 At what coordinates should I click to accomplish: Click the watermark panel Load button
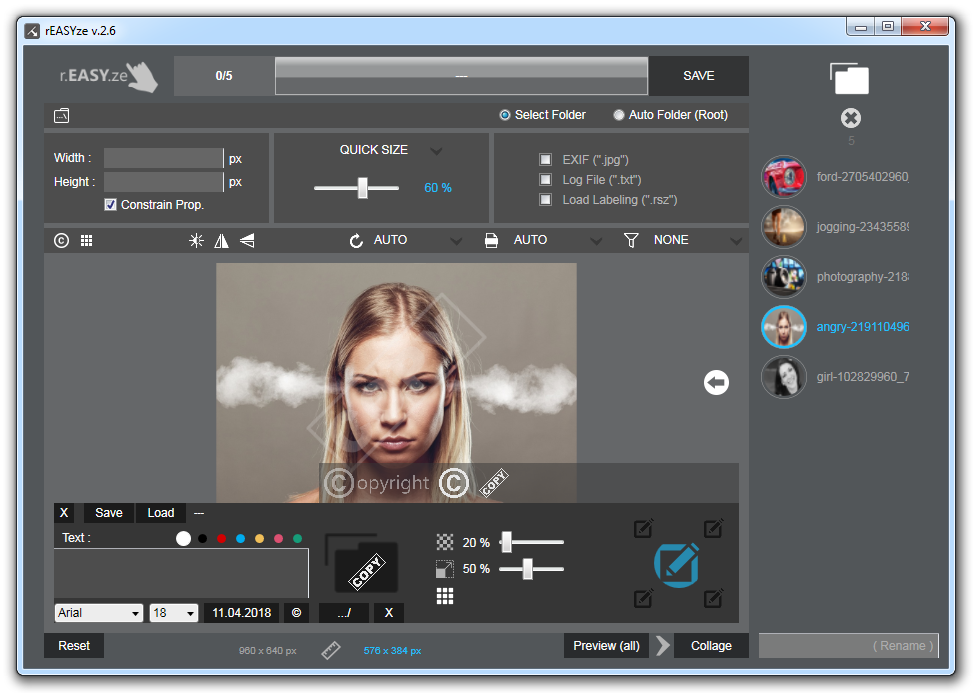(160, 513)
